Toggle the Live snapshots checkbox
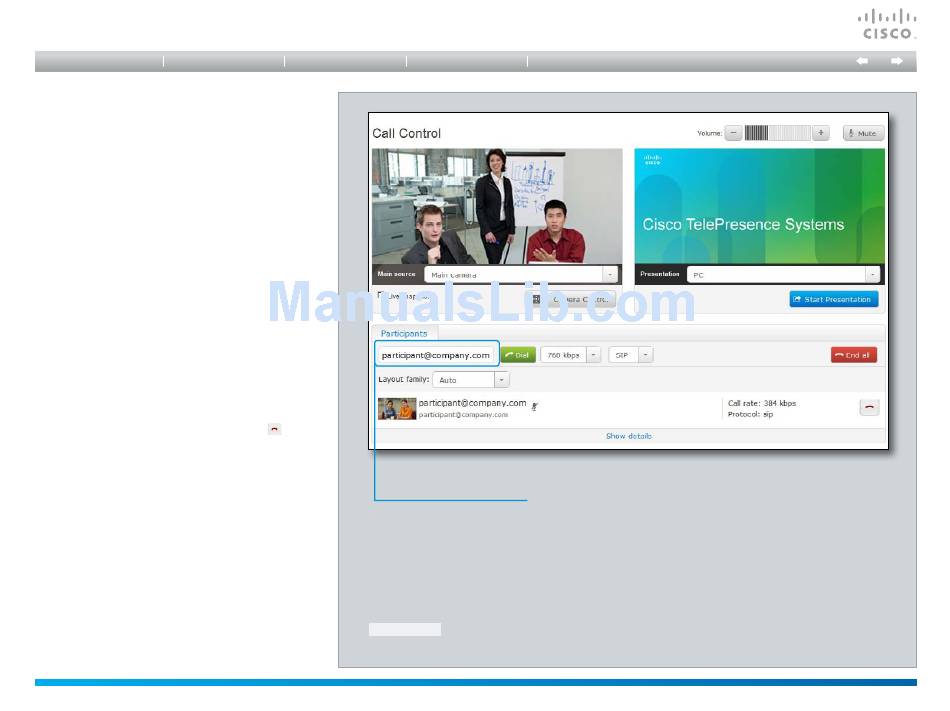This screenshot has width=950, height=711. 381,296
